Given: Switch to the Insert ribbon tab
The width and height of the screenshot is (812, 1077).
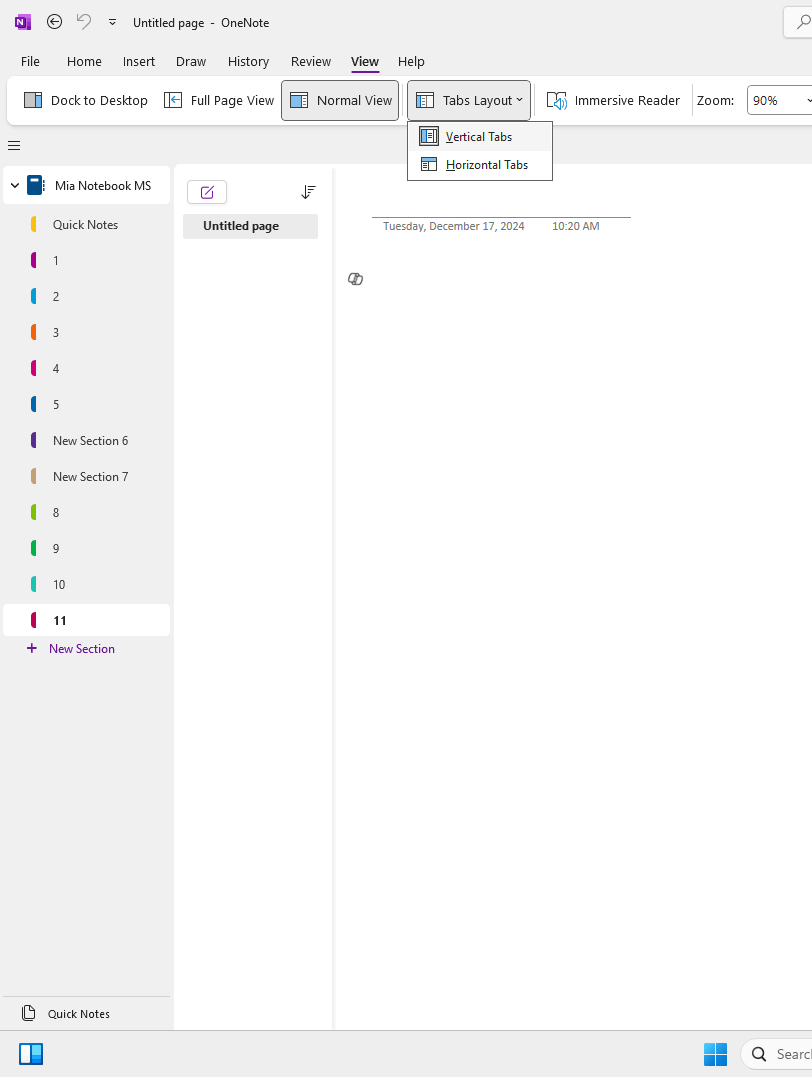Looking at the screenshot, I should click(139, 61).
